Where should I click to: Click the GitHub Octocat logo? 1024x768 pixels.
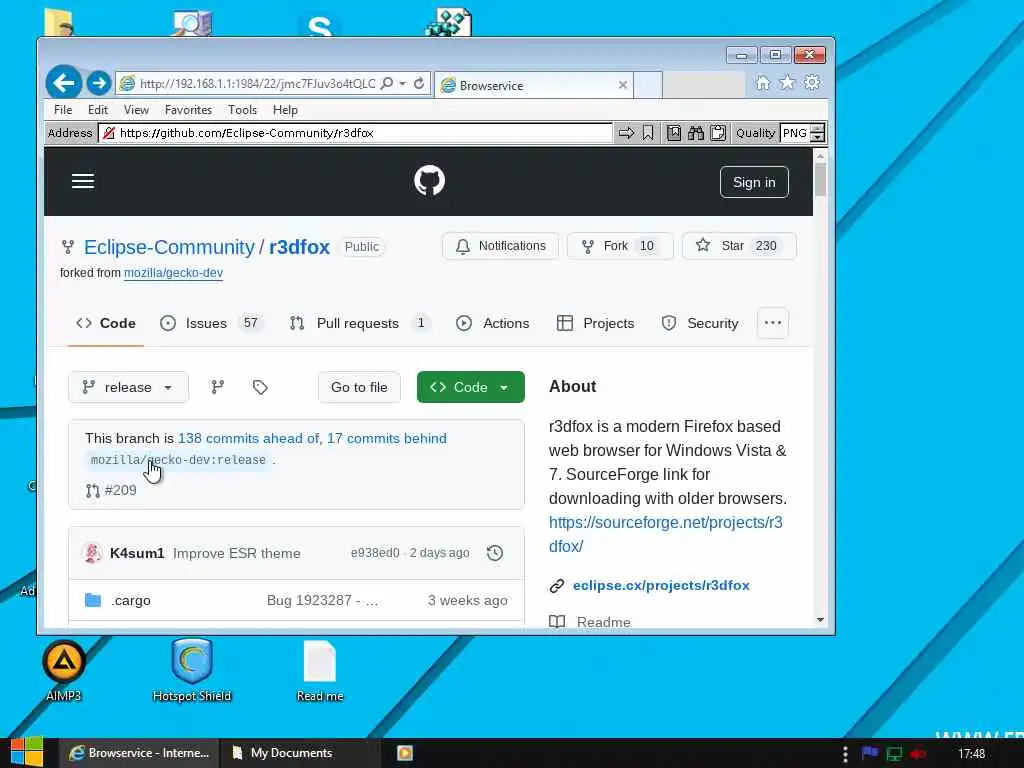click(429, 181)
